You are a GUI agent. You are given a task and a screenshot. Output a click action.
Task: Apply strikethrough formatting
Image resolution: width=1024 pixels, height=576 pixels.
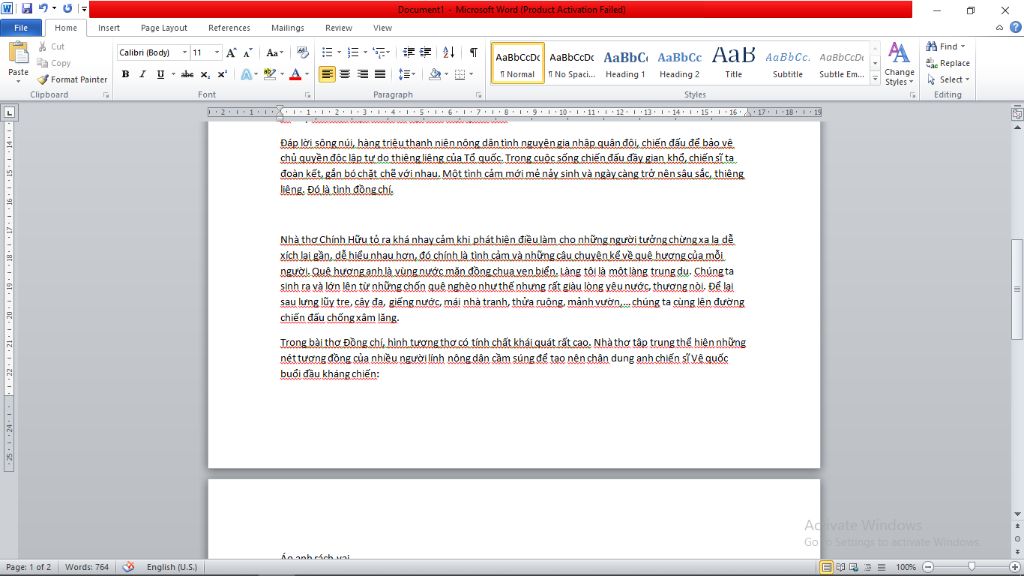[187, 74]
